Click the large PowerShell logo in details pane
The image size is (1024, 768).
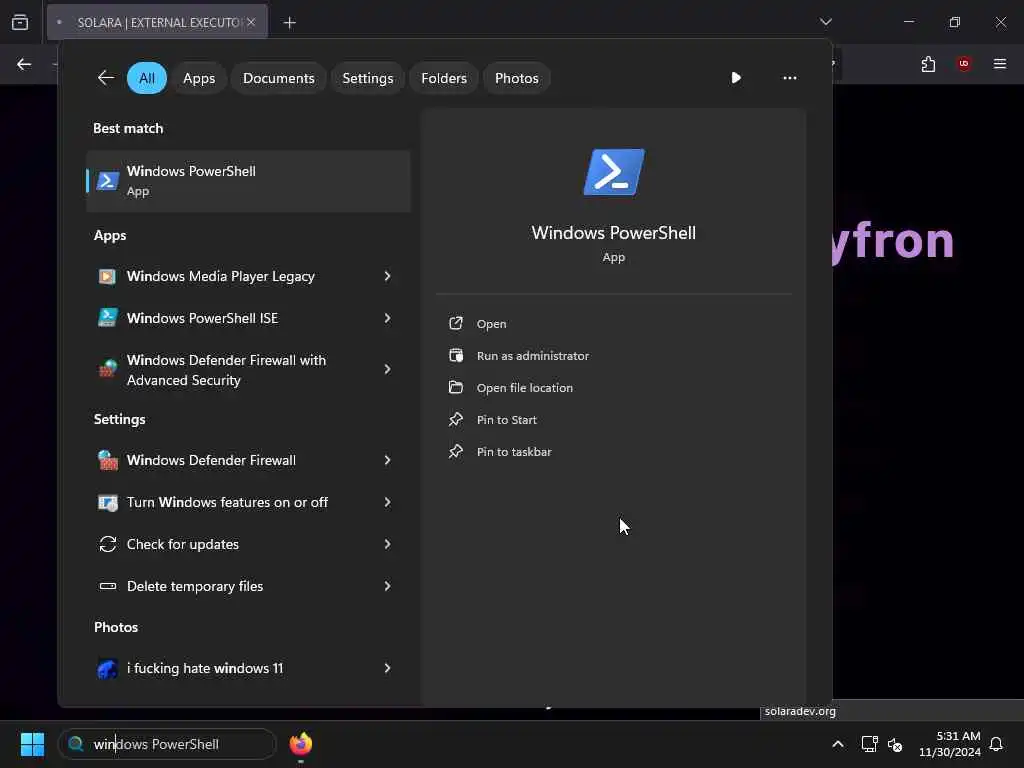coord(614,172)
